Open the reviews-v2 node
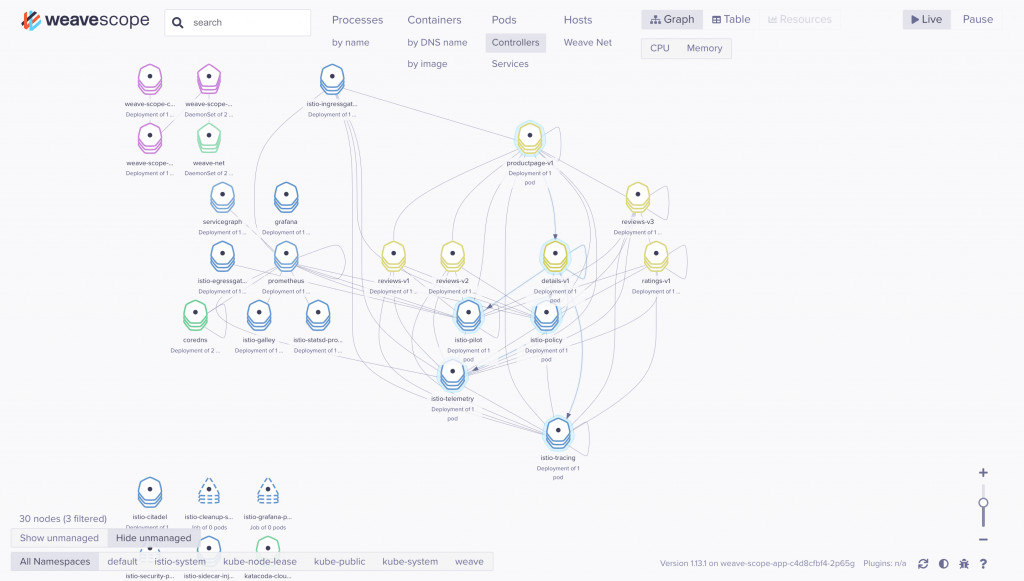The image size is (1024, 581). tap(453, 257)
